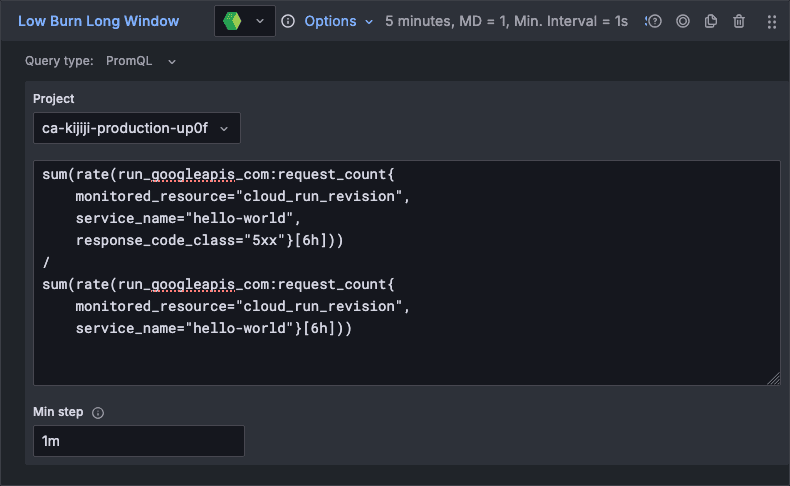
Task: Click the Project label
Action: coord(53,99)
